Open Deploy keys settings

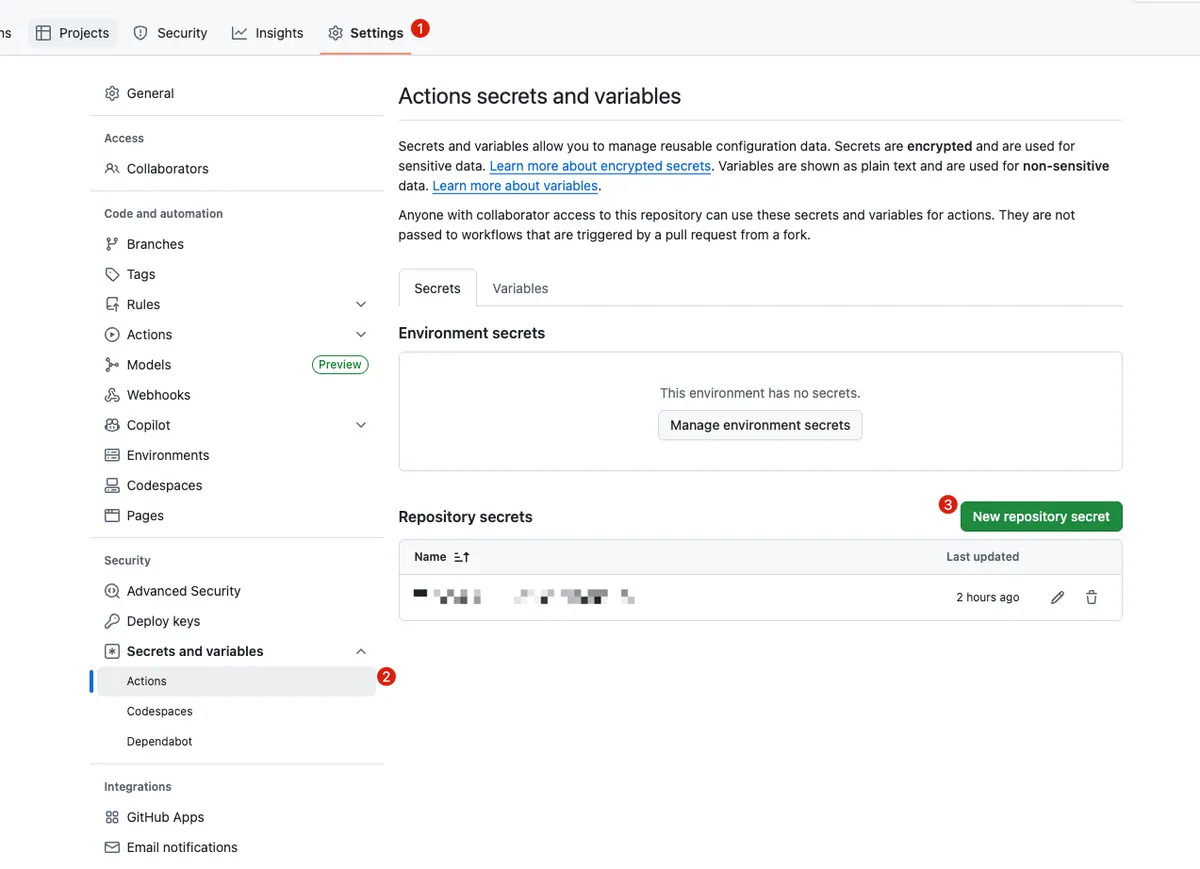click(x=163, y=621)
